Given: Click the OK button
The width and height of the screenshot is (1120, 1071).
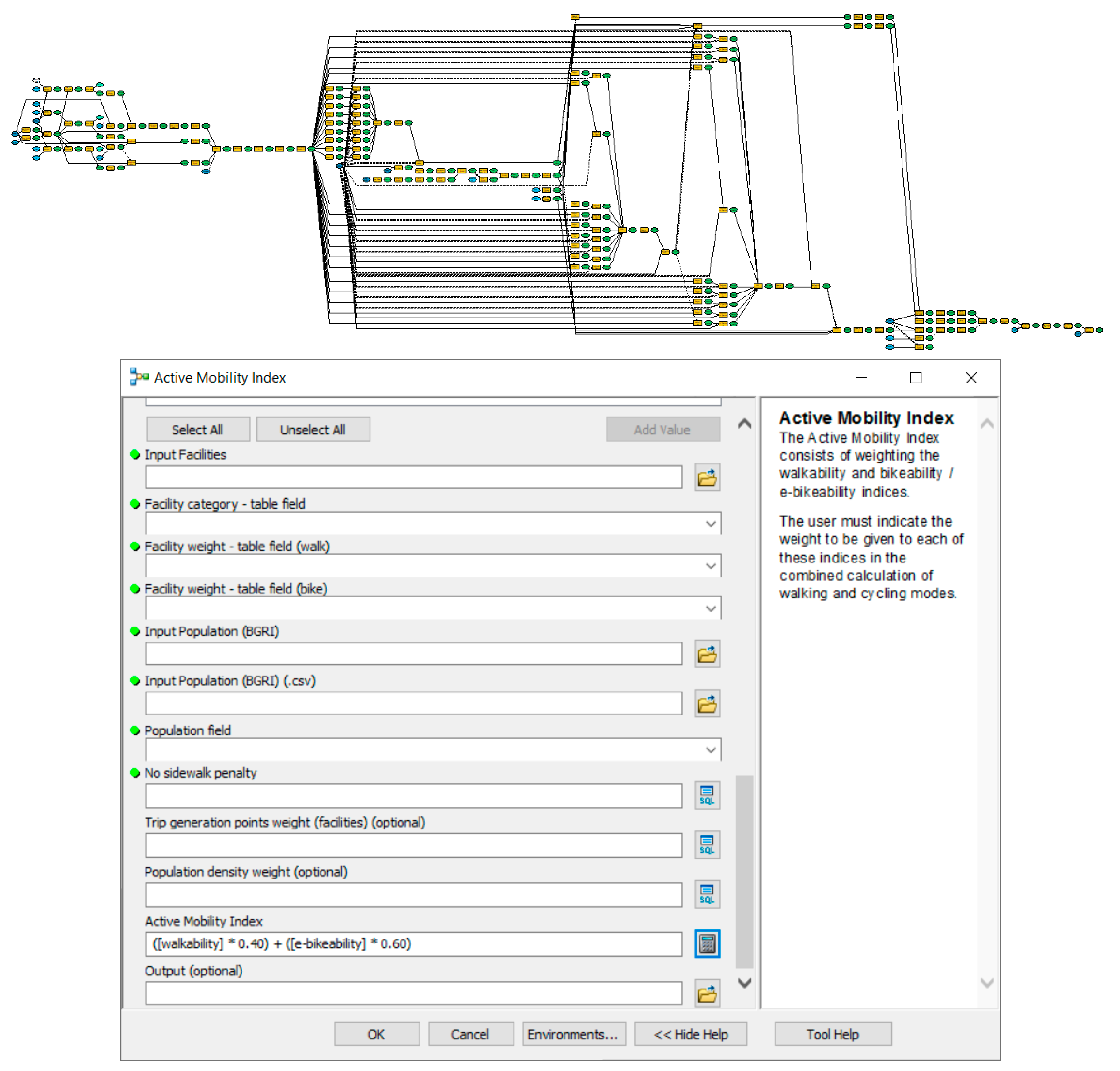Looking at the screenshot, I should pos(376,1034).
